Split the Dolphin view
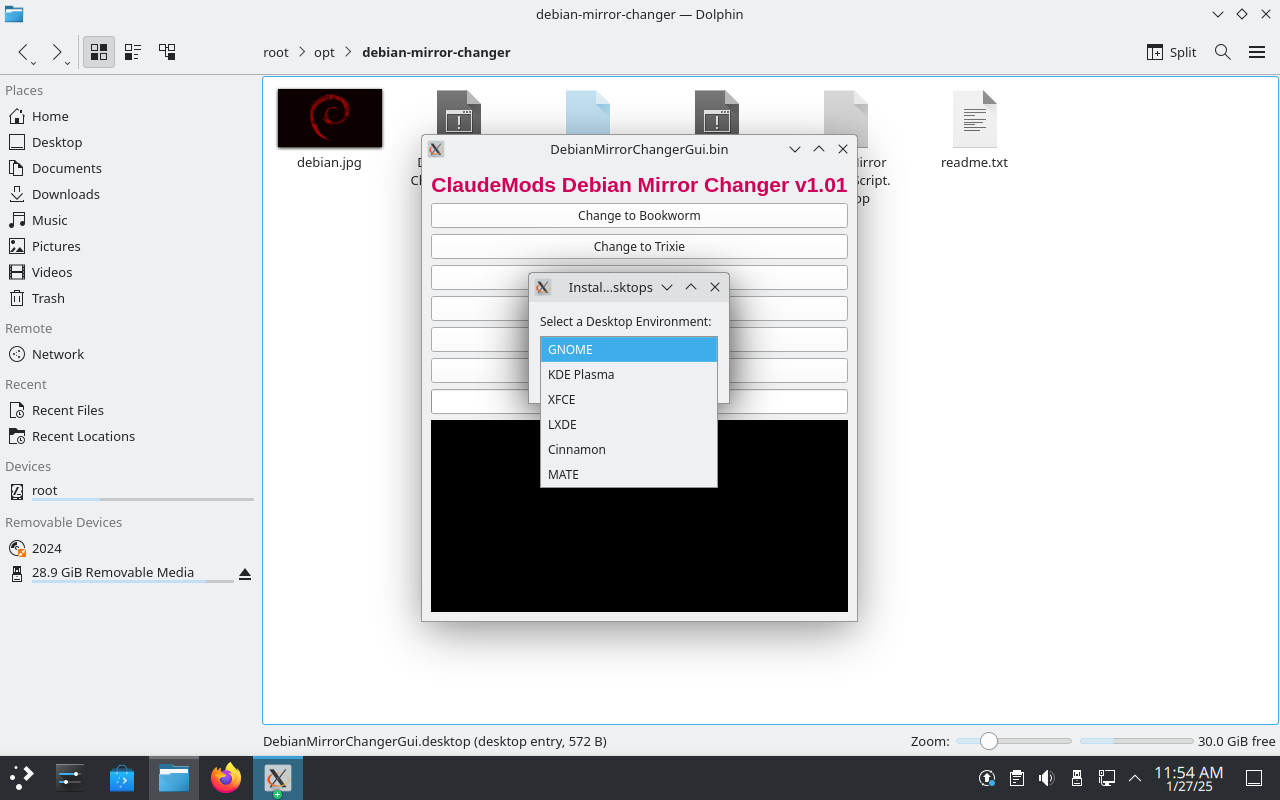The width and height of the screenshot is (1280, 800). (1171, 52)
